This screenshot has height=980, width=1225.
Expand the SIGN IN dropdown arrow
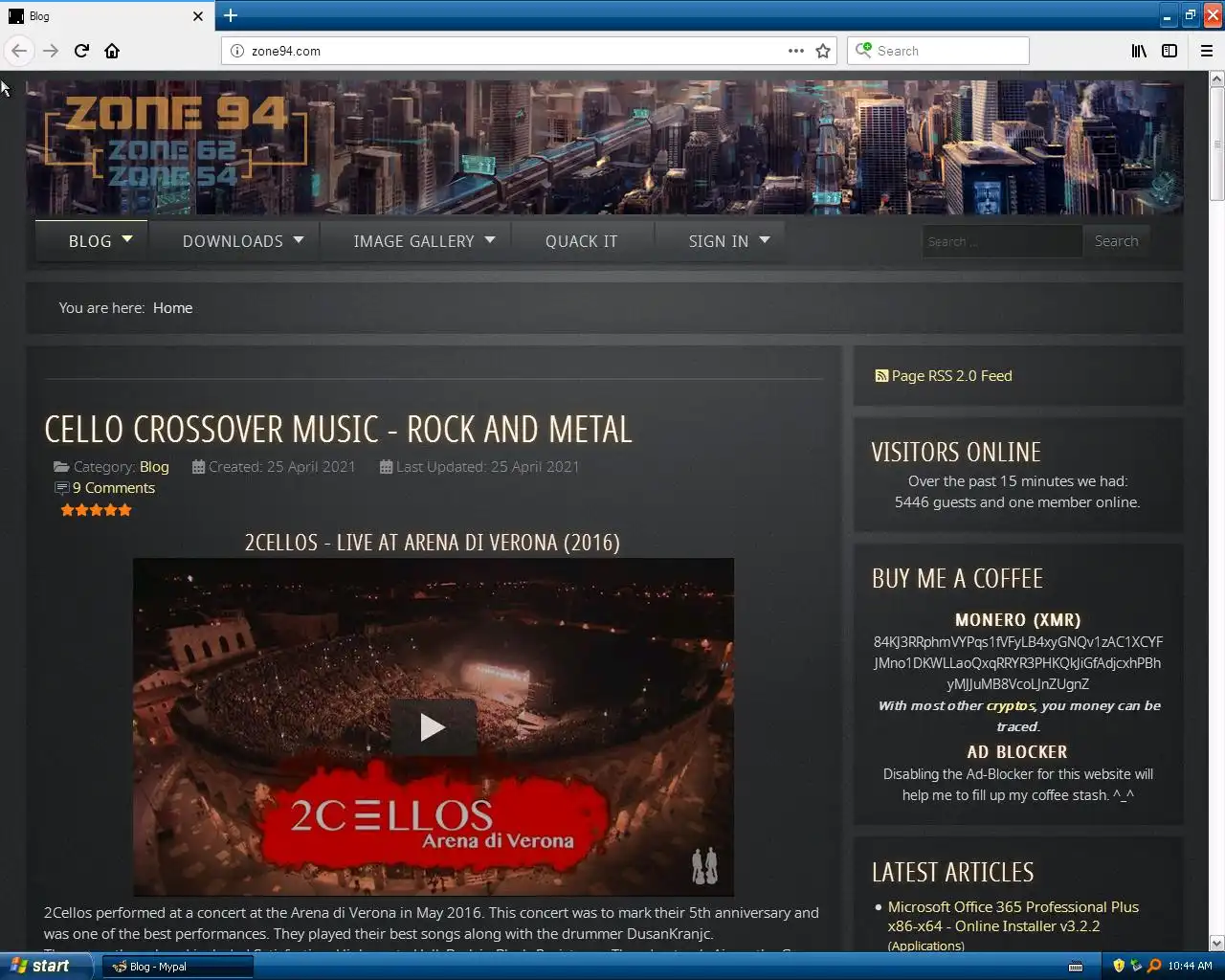(x=764, y=239)
